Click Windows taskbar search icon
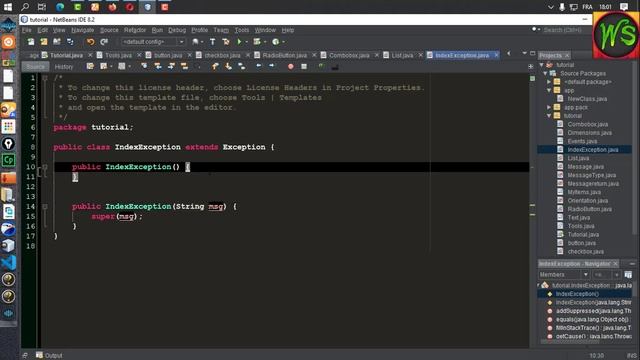640x360 pixels. pos(25,7)
